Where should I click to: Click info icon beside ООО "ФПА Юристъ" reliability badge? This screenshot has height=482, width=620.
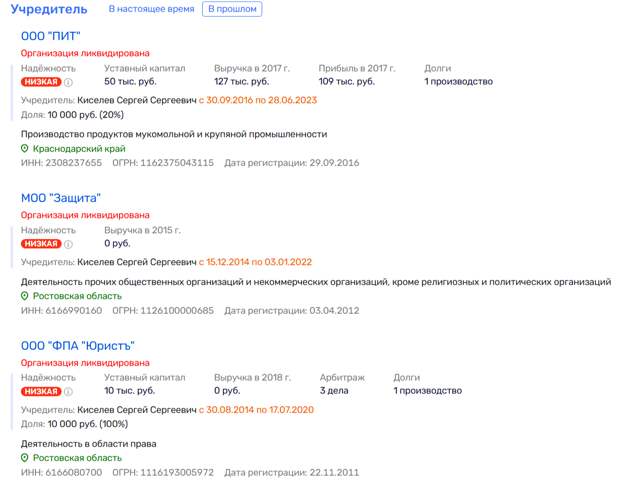pyautogui.click(x=69, y=391)
